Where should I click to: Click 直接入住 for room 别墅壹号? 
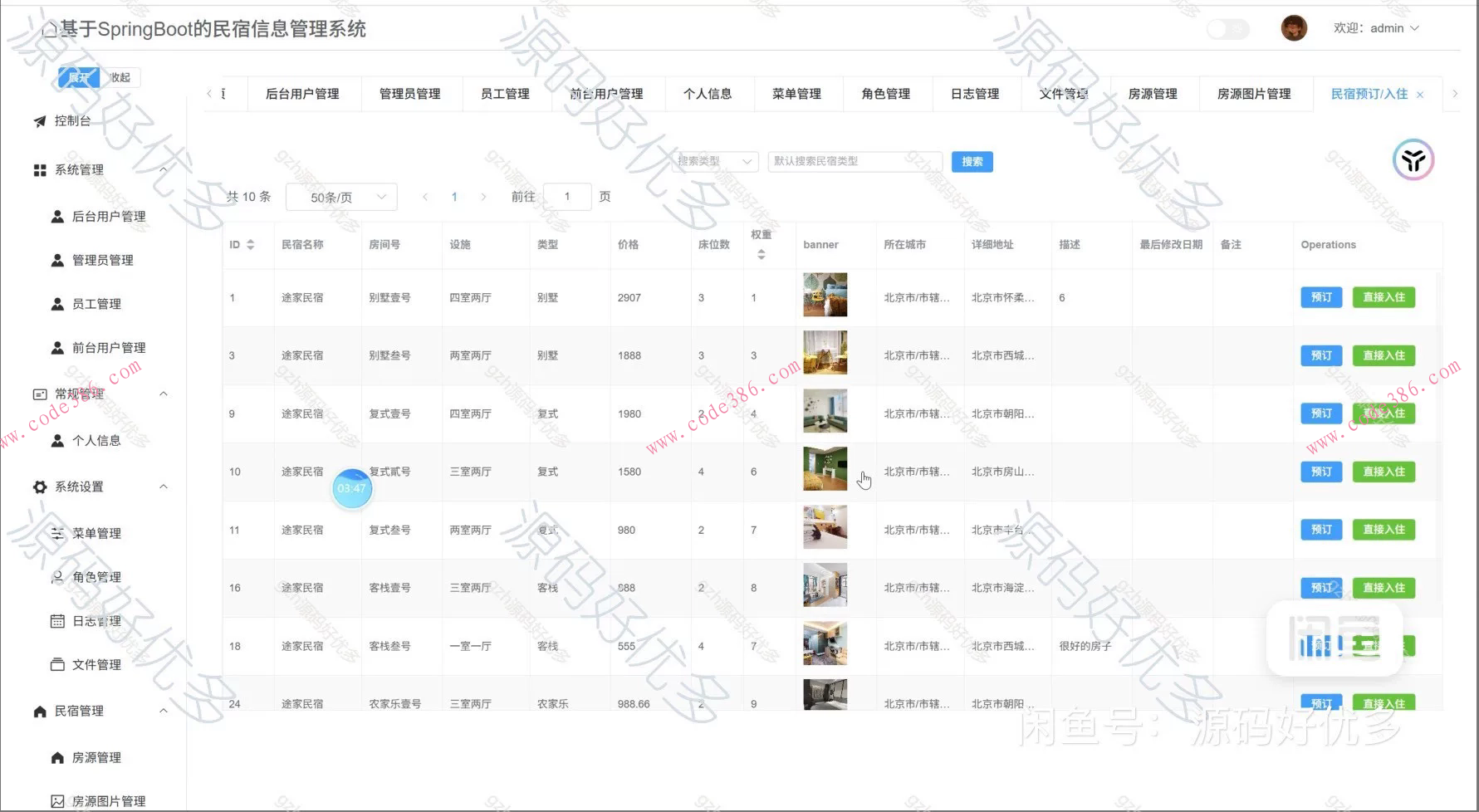coord(1384,297)
